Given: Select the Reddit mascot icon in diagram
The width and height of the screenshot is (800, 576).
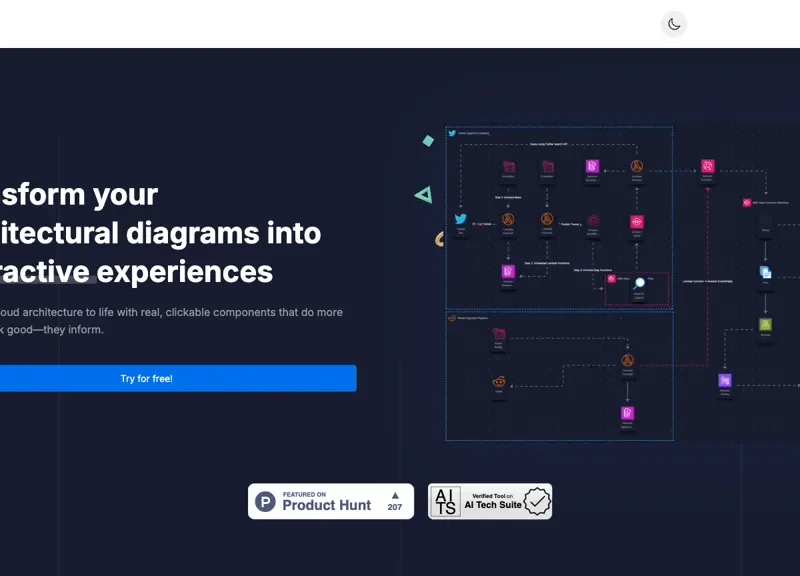Looking at the screenshot, I should 498,382.
